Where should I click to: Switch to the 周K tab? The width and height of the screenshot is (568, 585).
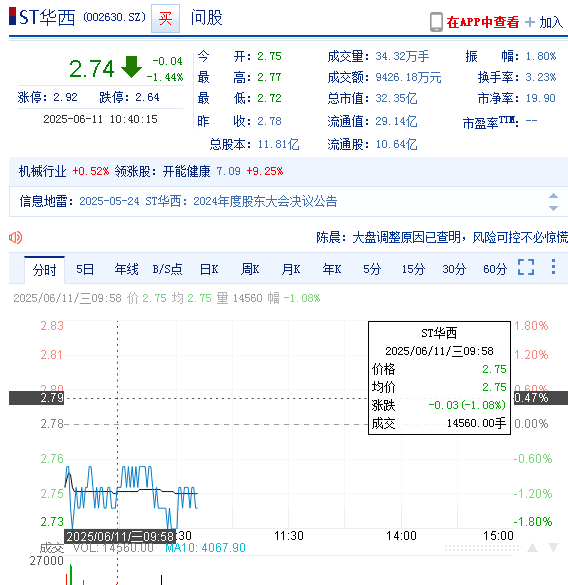pos(250,269)
